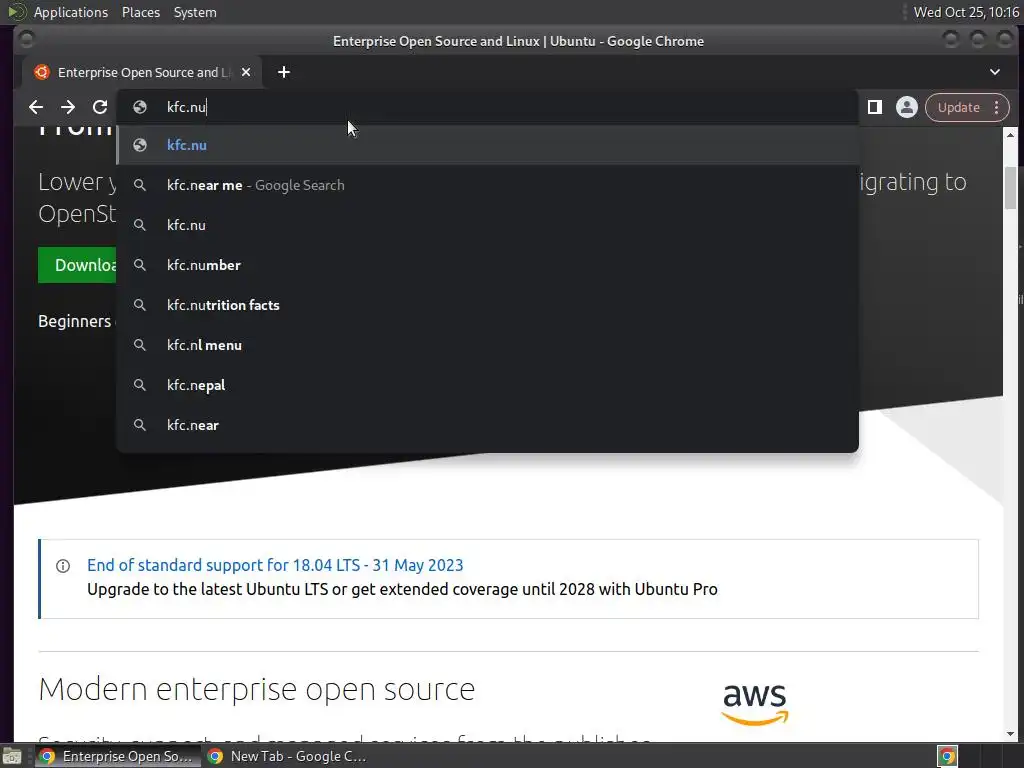
Task: Click Chrome icon in bottom-right panel
Action: (x=948, y=756)
